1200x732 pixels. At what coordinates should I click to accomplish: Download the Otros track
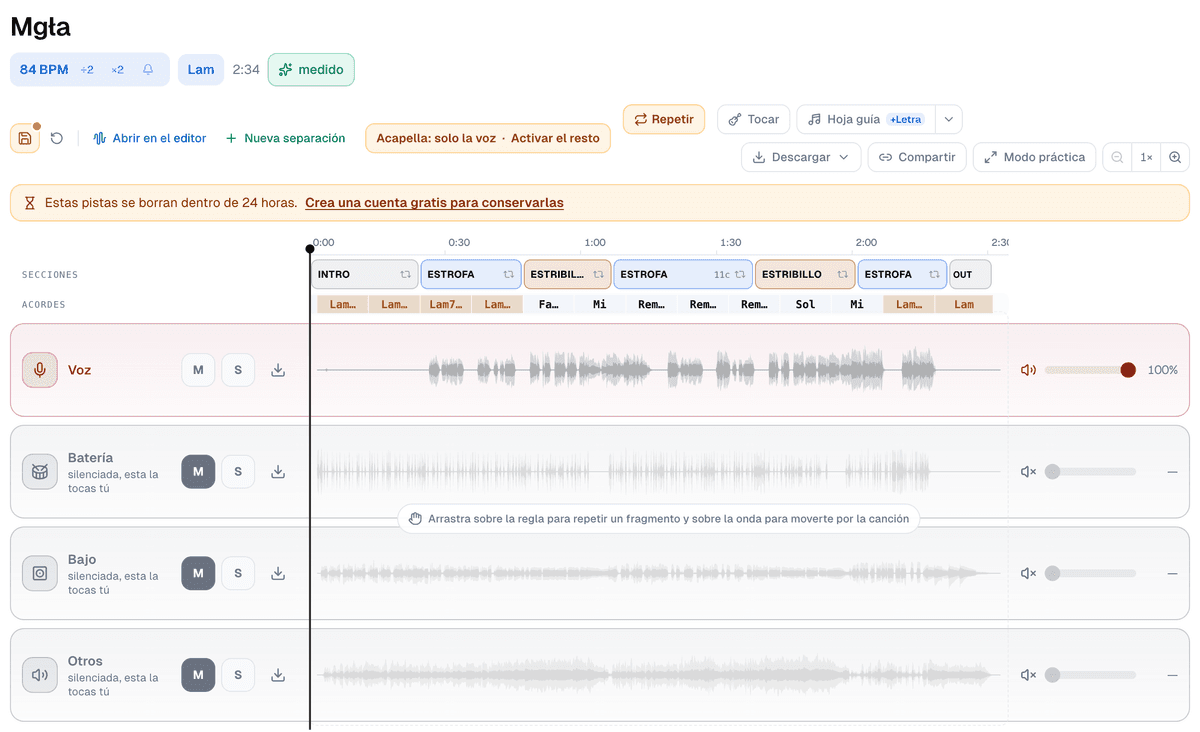278,675
